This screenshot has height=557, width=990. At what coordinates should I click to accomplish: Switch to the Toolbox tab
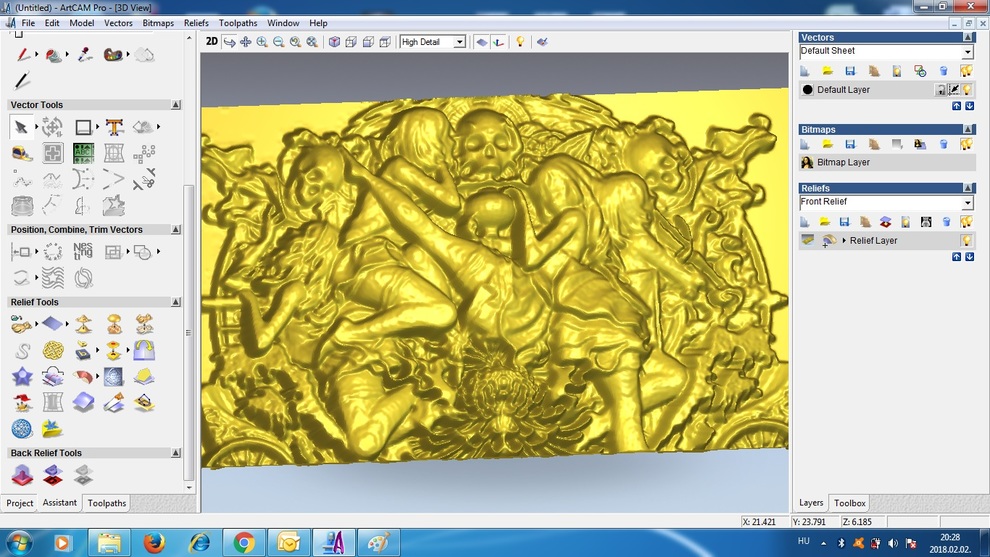[x=849, y=503]
